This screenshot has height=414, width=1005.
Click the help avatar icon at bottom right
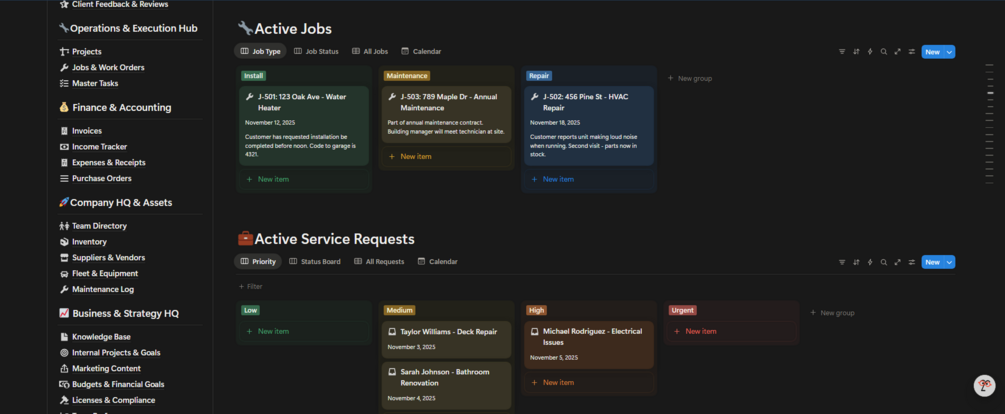pyautogui.click(x=984, y=386)
